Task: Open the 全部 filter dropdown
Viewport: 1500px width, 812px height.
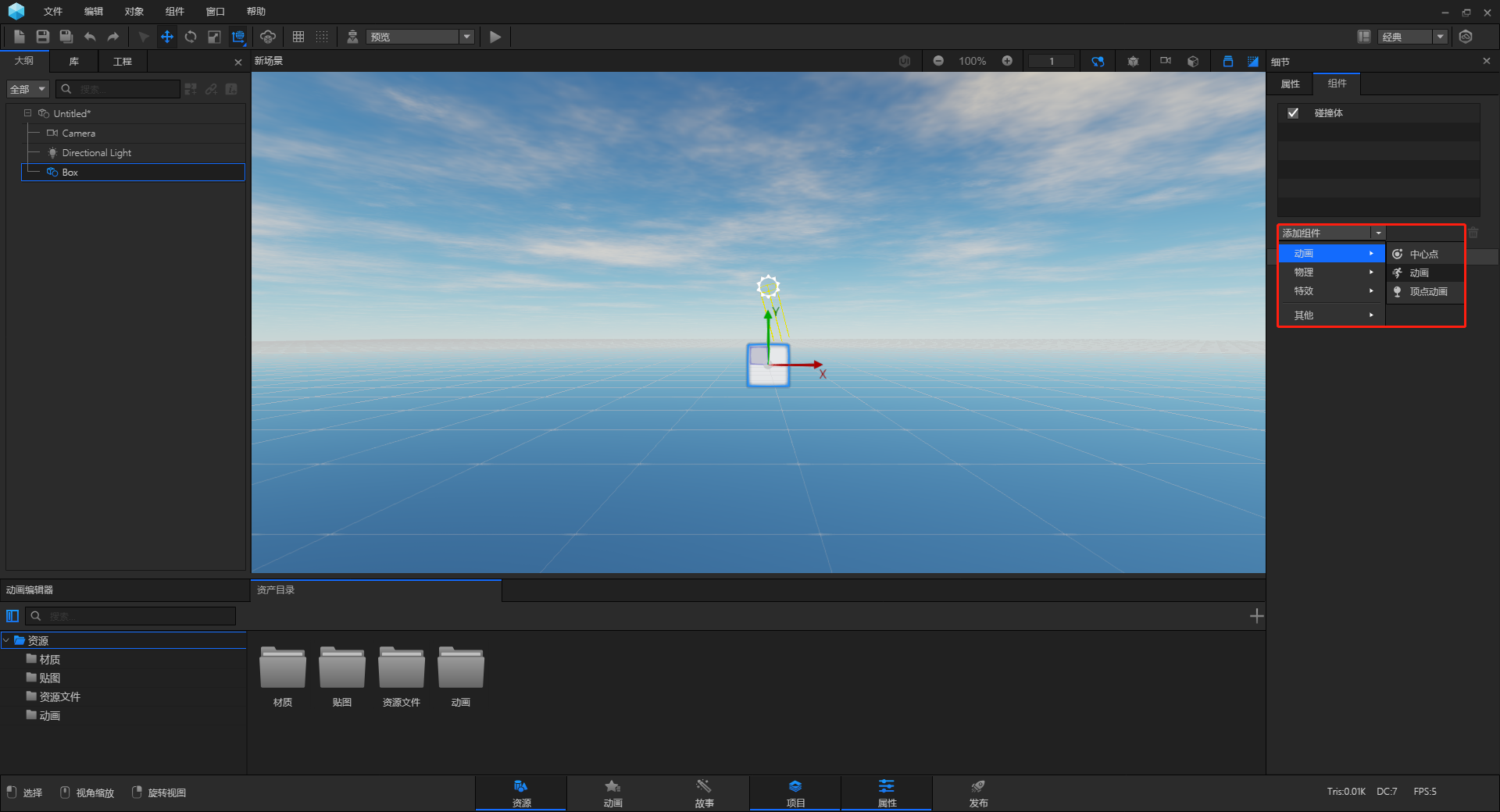Action: click(x=28, y=89)
